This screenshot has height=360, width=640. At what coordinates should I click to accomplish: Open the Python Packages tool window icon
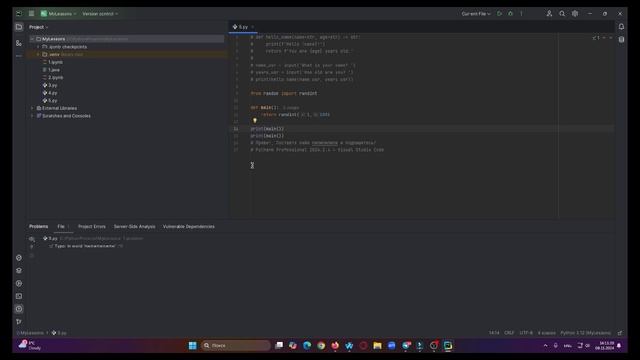click(19, 258)
